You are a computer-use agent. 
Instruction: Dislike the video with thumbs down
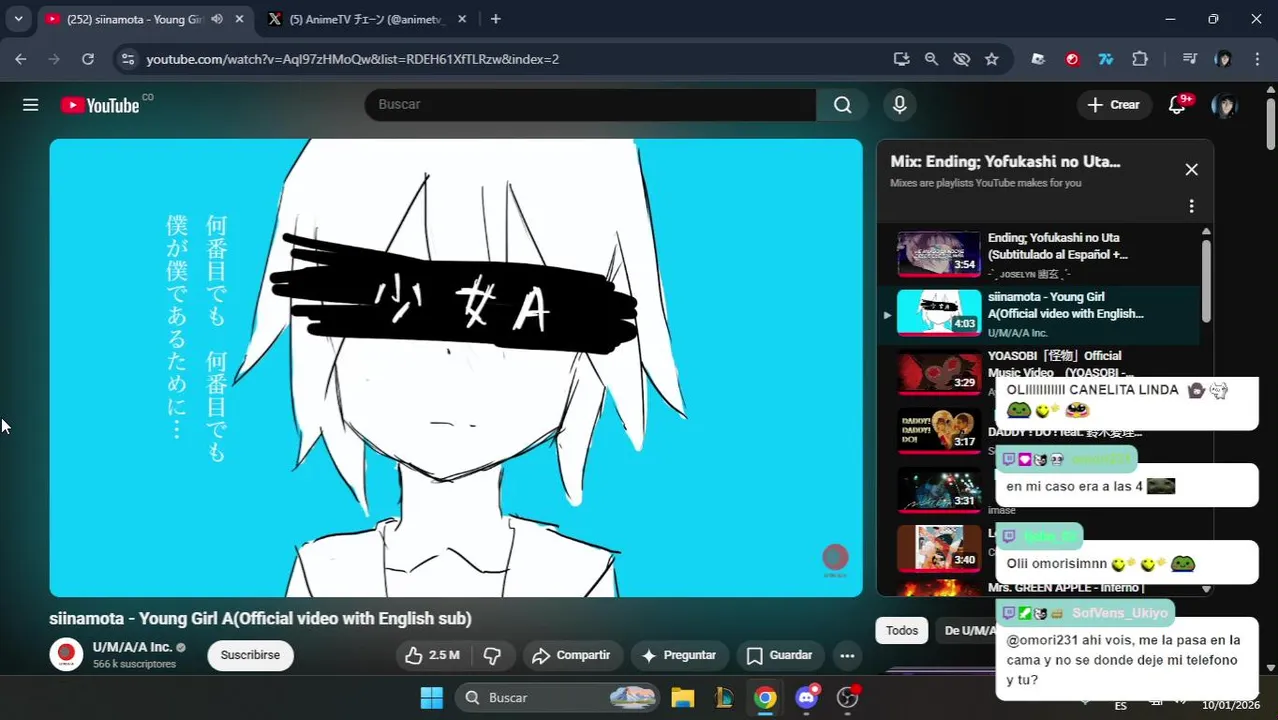point(492,655)
